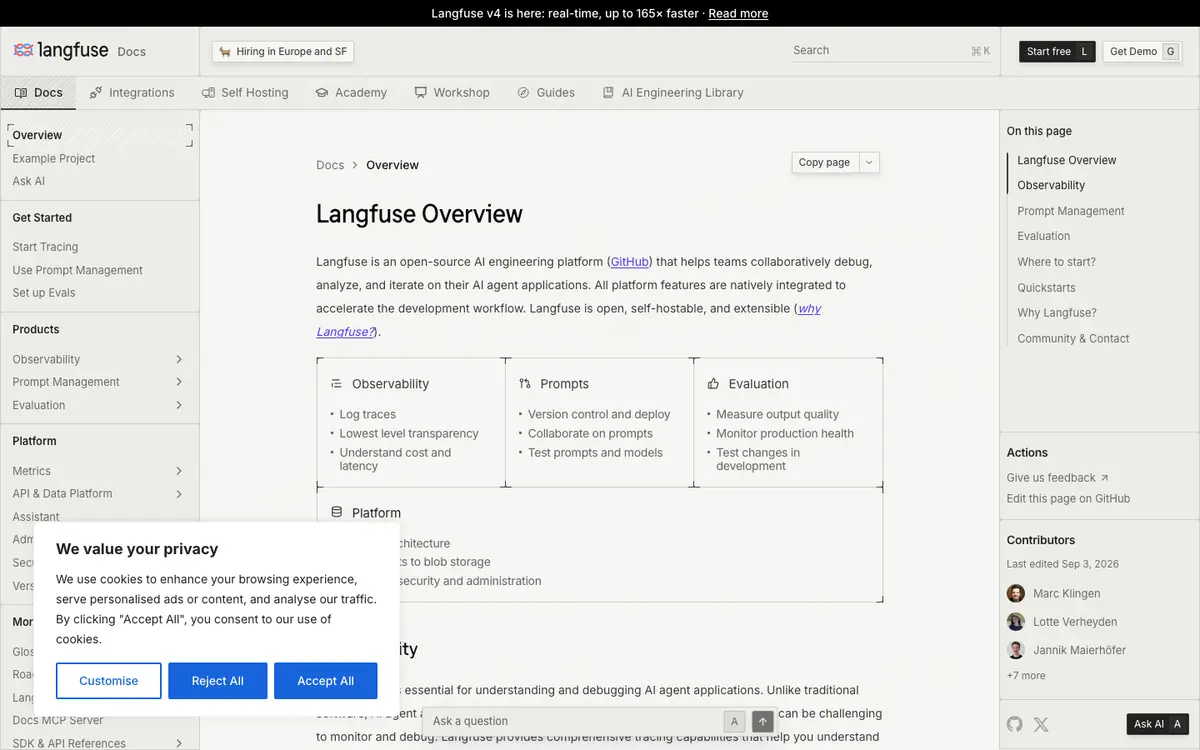Click the Langfuse logo in header
The width and height of the screenshot is (1200, 750).
pyautogui.click(x=61, y=50)
